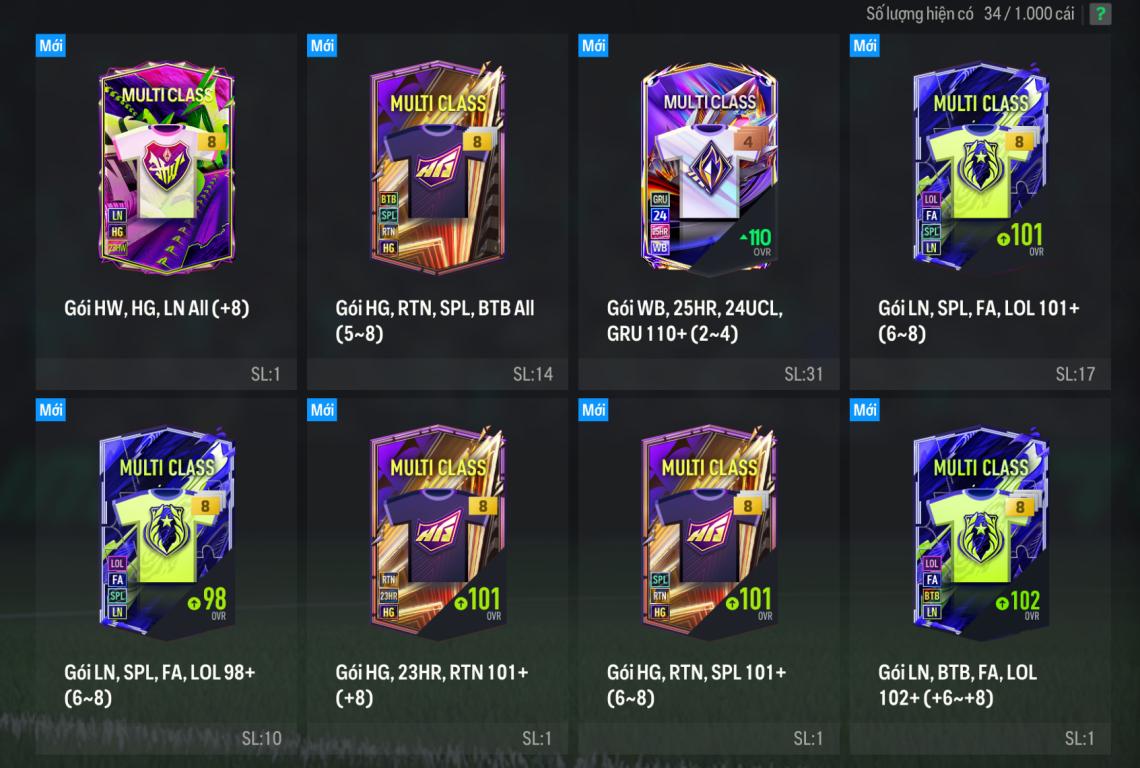
Task: Click the Mới badge on the HG, 23HR, RTN pack
Action: pyautogui.click(x=322, y=409)
